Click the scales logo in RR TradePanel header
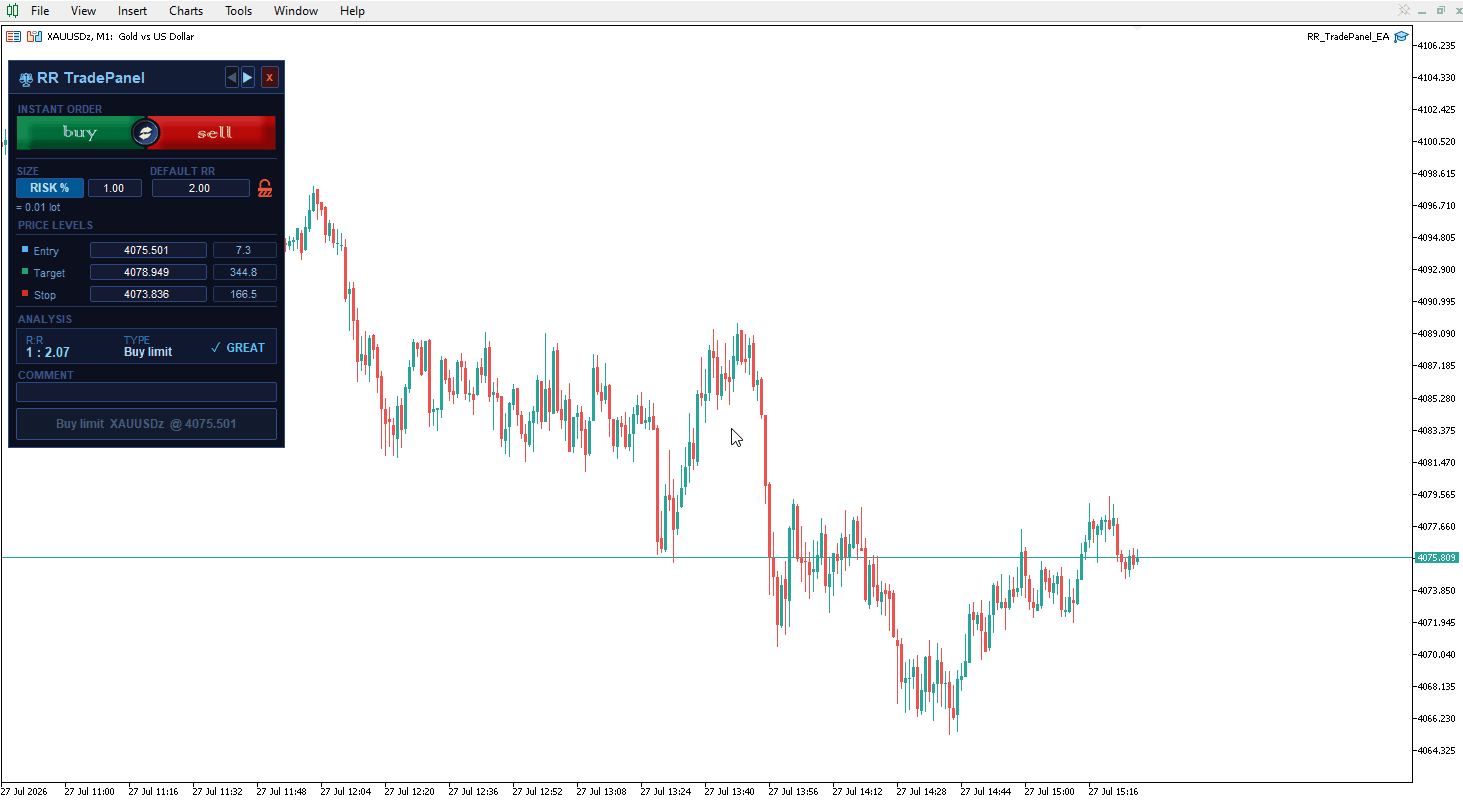Screen dimensions: 1463x802 [x=26, y=78]
